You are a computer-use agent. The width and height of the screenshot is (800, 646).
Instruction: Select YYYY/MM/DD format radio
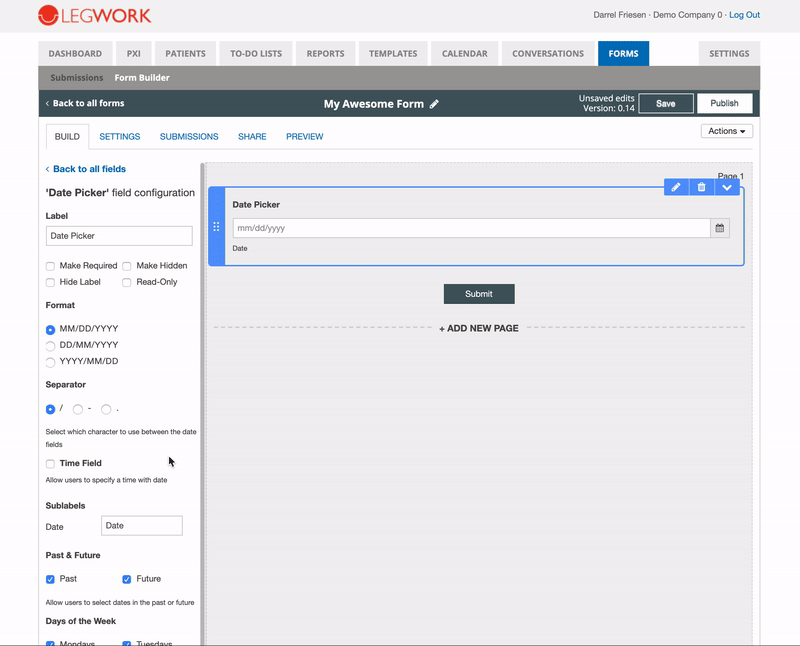tap(50, 362)
